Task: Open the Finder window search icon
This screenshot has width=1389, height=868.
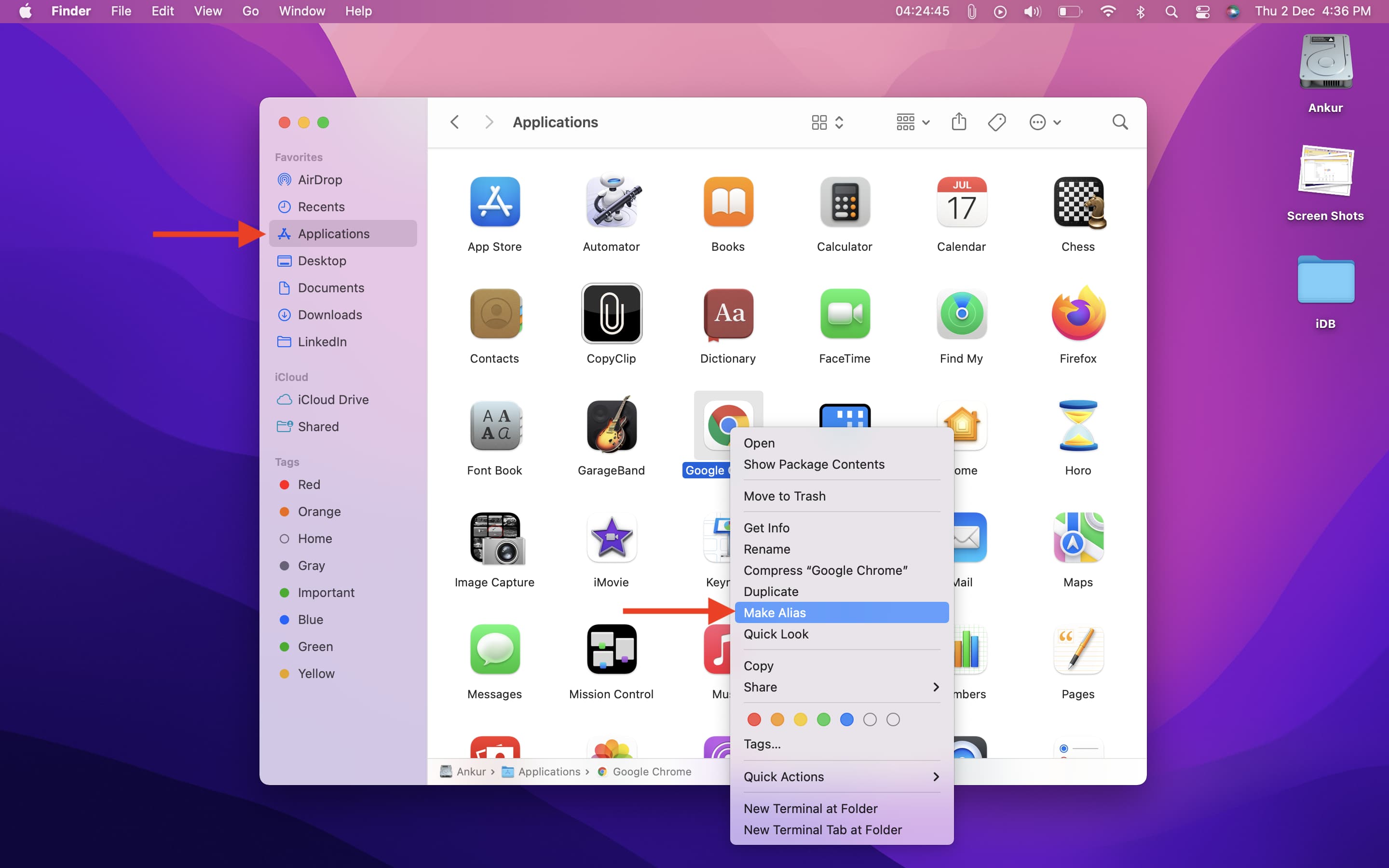Action: 1120,122
